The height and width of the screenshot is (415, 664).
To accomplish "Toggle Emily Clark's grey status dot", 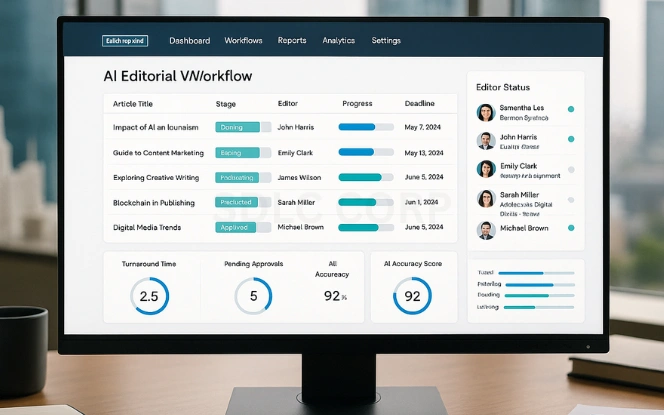I will click(571, 170).
